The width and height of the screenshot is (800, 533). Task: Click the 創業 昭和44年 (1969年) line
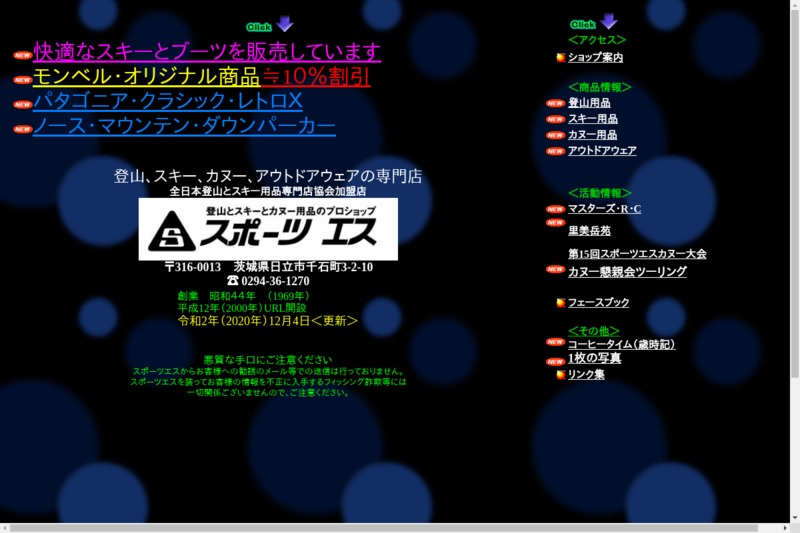click(243, 295)
